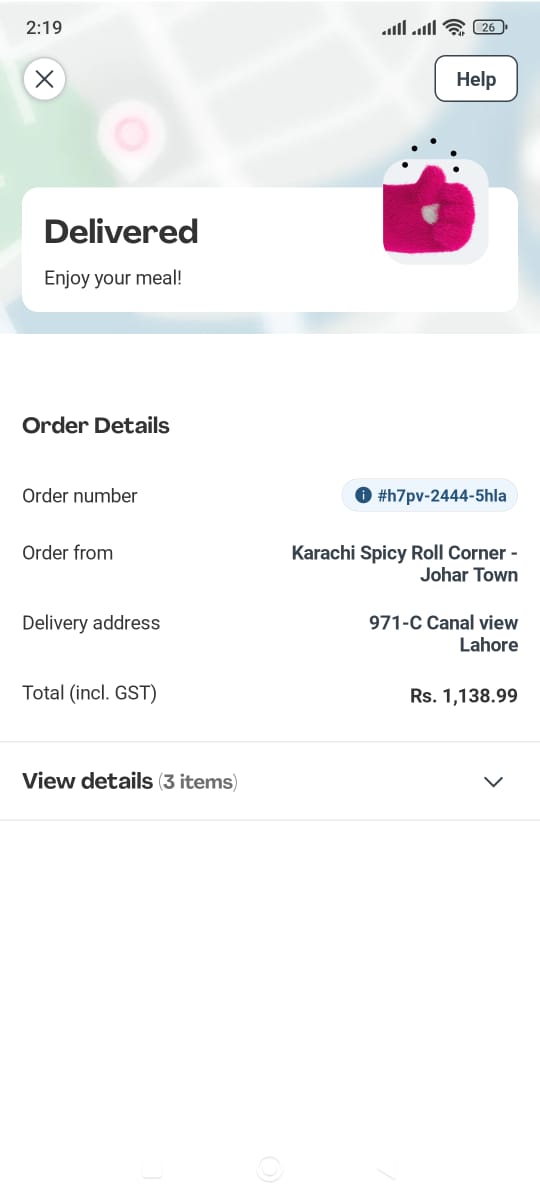The height and width of the screenshot is (1200, 540).
Task: Tap the first cellular signal icon
Action: (x=394, y=29)
